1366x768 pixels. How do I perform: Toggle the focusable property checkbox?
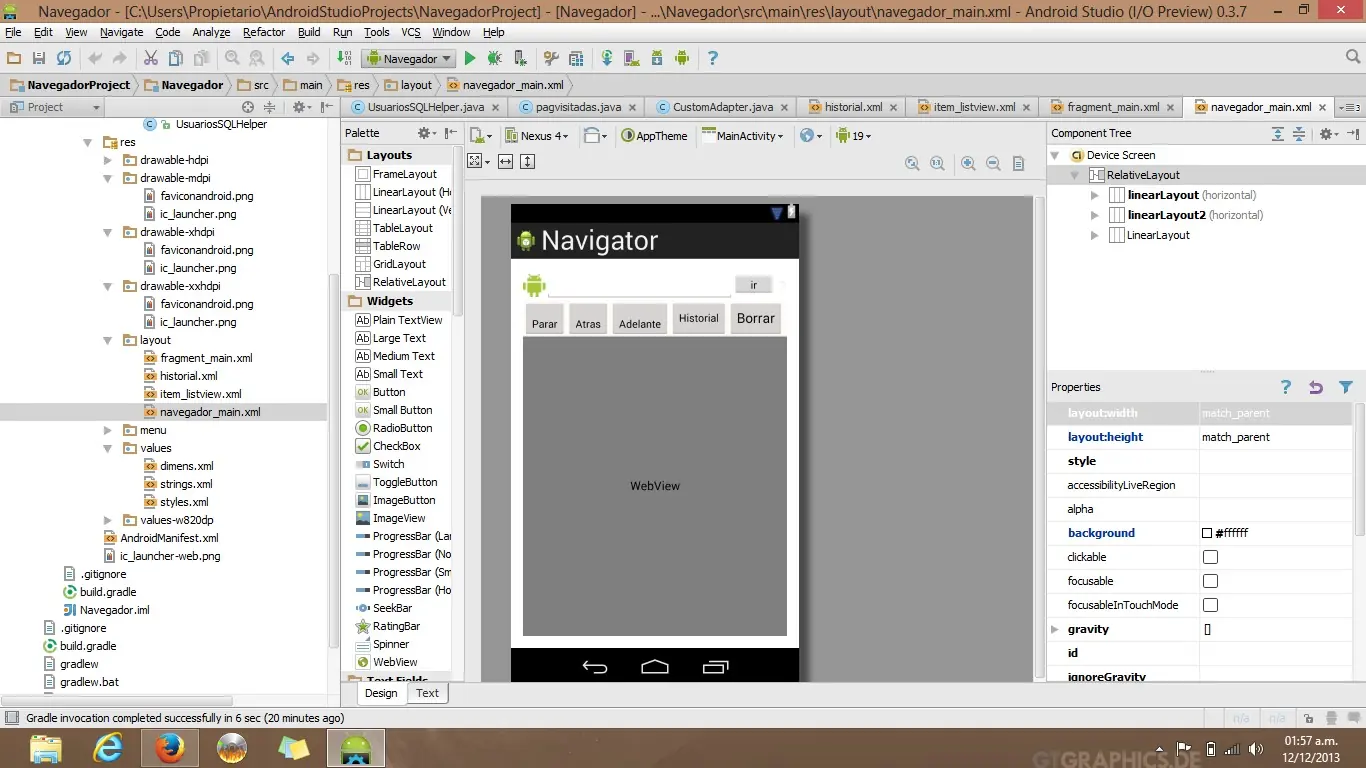coord(1210,581)
